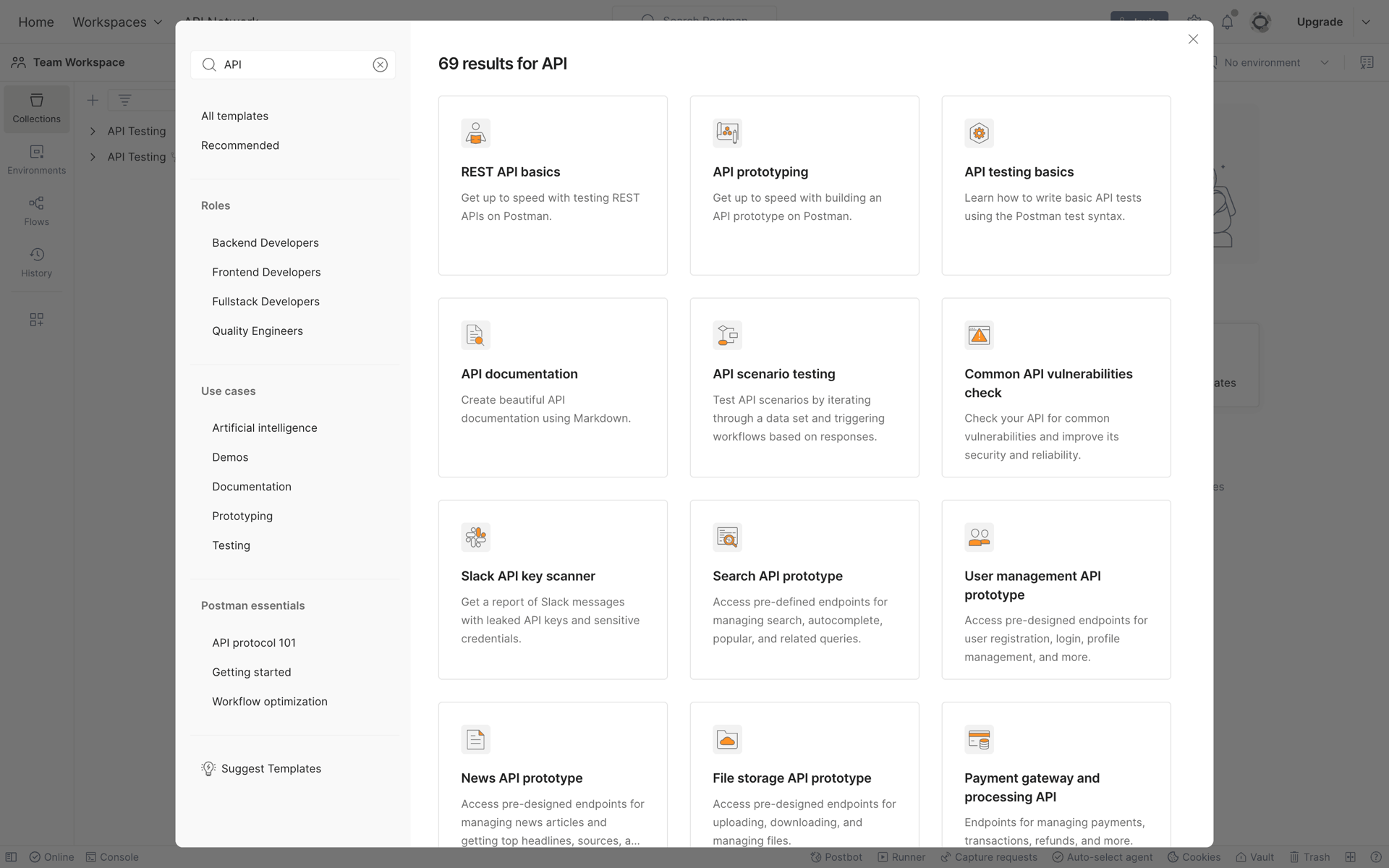Toggle the sidebar from the status bar icon
This screenshot has width=1389, height=868.
click(x=11, y=857)
